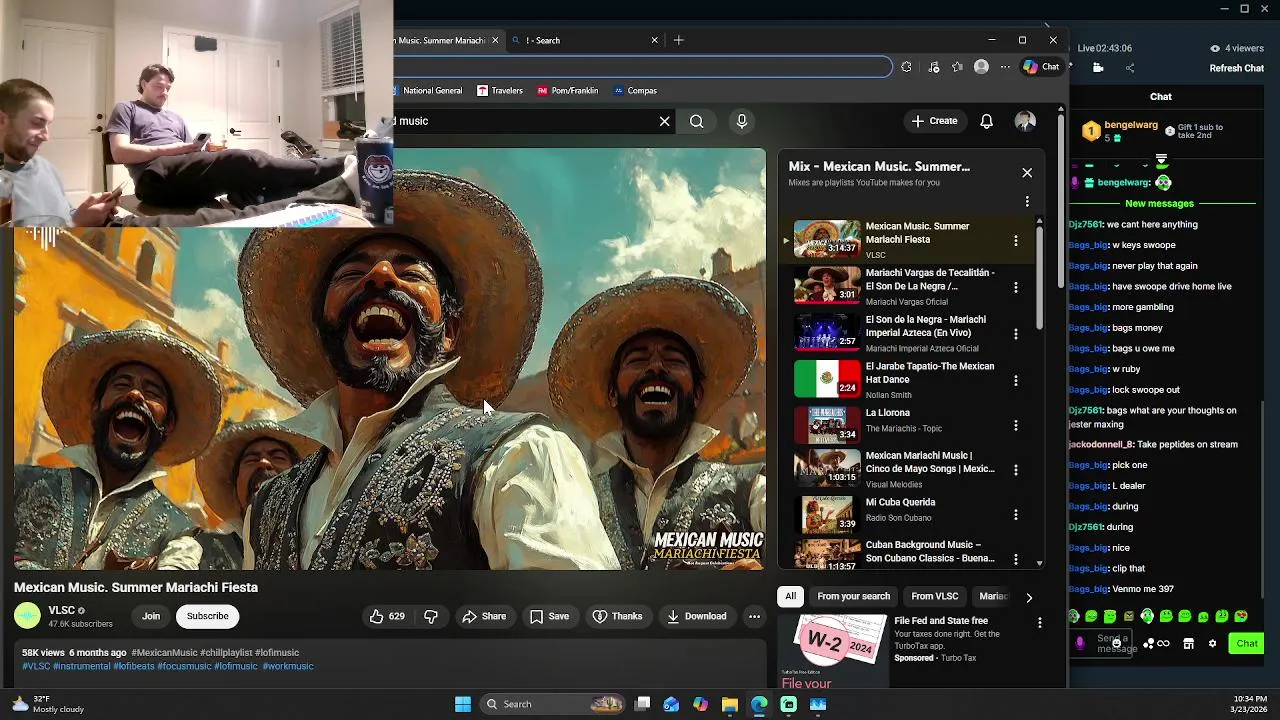Open YouTube notifications bell
This screenshot has height=720, width=1280.
point(986,121)
